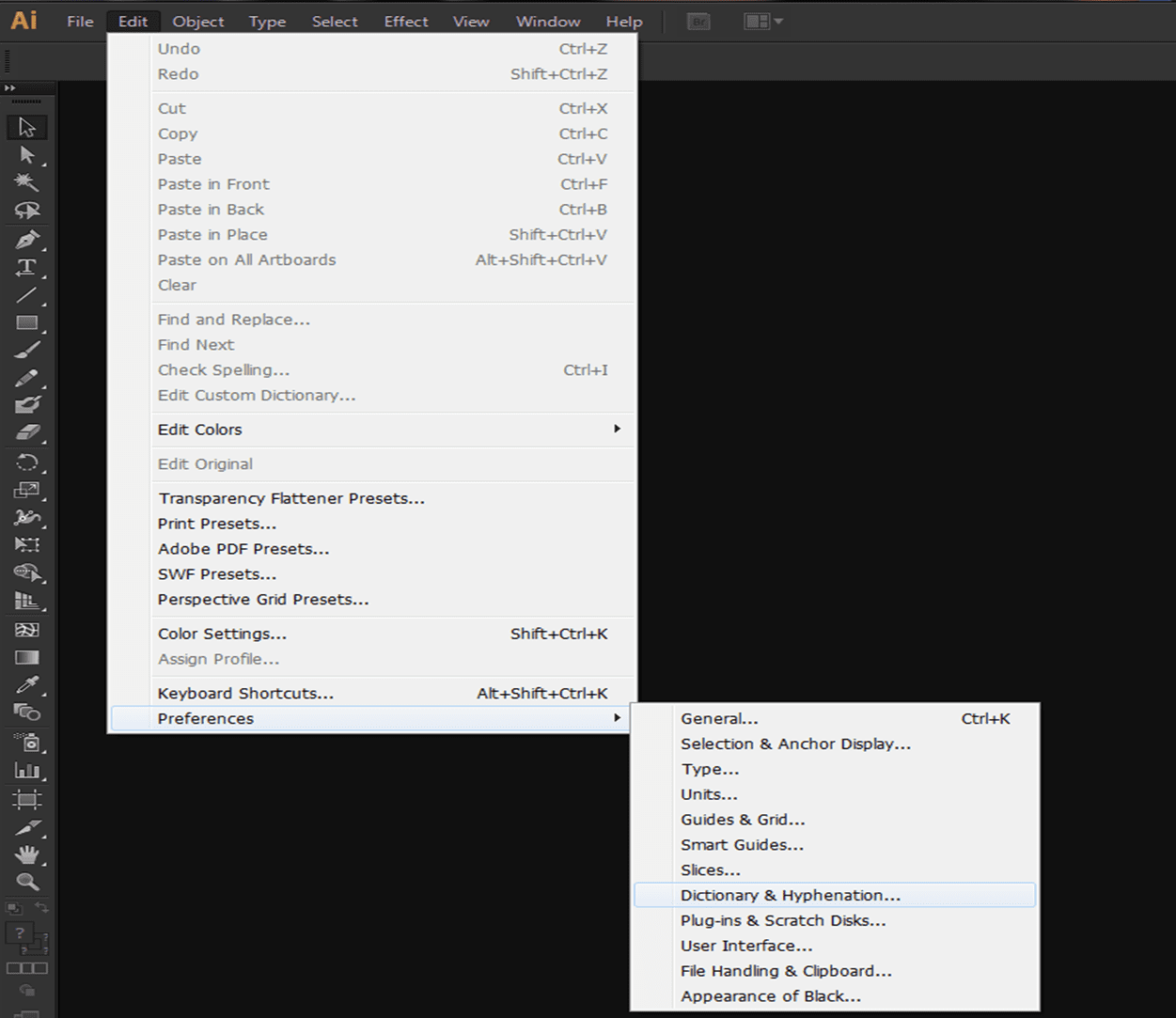This screenshot has width=1176, height=1018.
Task: Open the Arrange Documents dropdown
Action: coord(763,21)
